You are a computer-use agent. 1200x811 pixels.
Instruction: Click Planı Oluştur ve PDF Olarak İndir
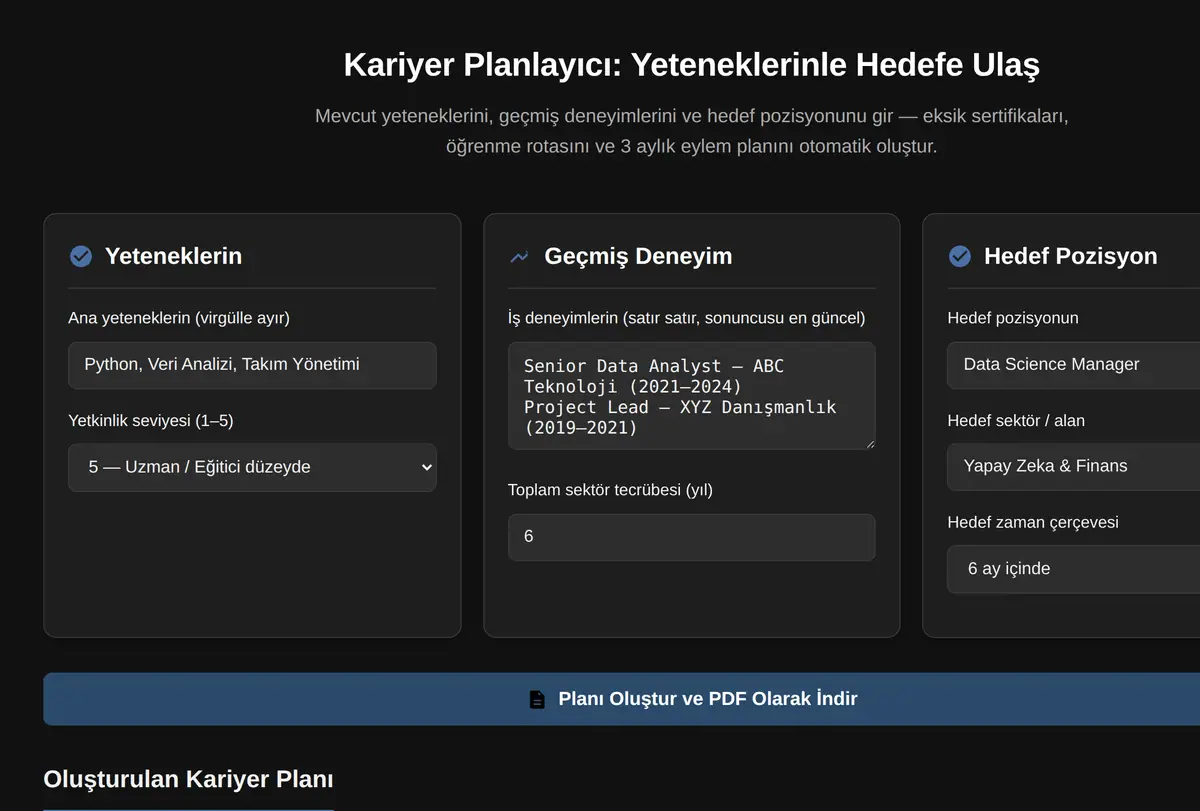[622, 699]
